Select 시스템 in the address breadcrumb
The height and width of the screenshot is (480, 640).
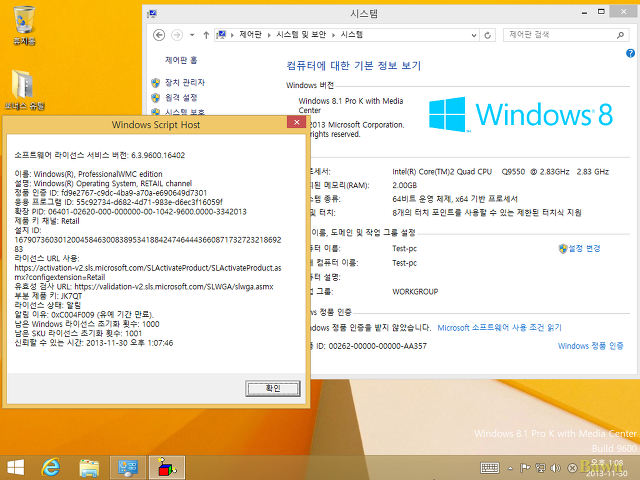point(351,35)
